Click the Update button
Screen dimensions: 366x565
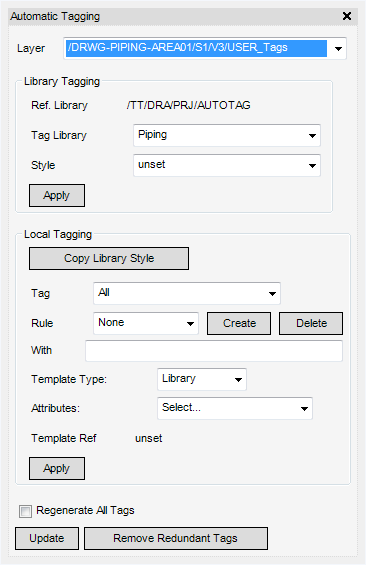point(47,538)
